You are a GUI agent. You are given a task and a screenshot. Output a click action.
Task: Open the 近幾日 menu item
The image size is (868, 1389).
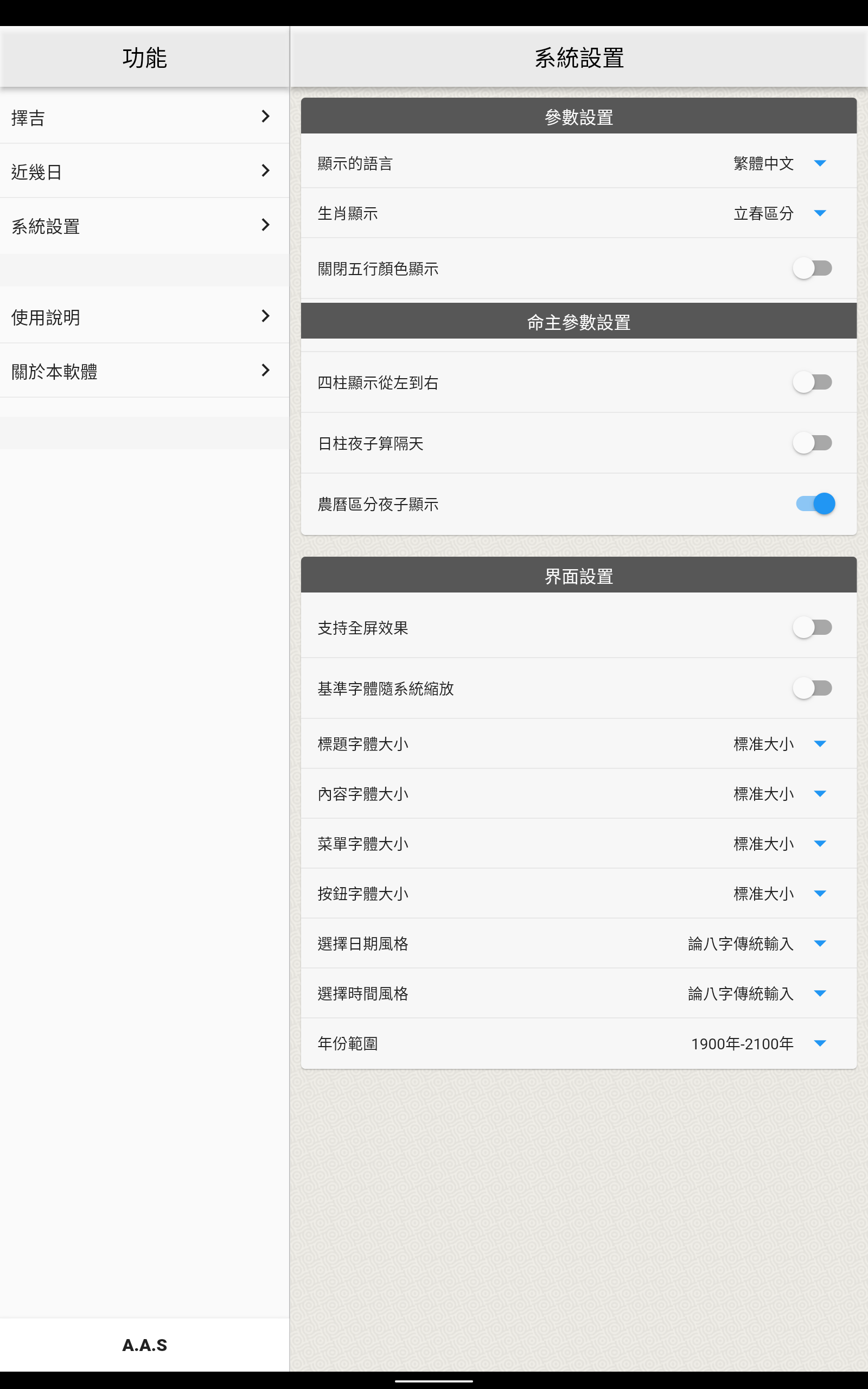pos(144,170)
